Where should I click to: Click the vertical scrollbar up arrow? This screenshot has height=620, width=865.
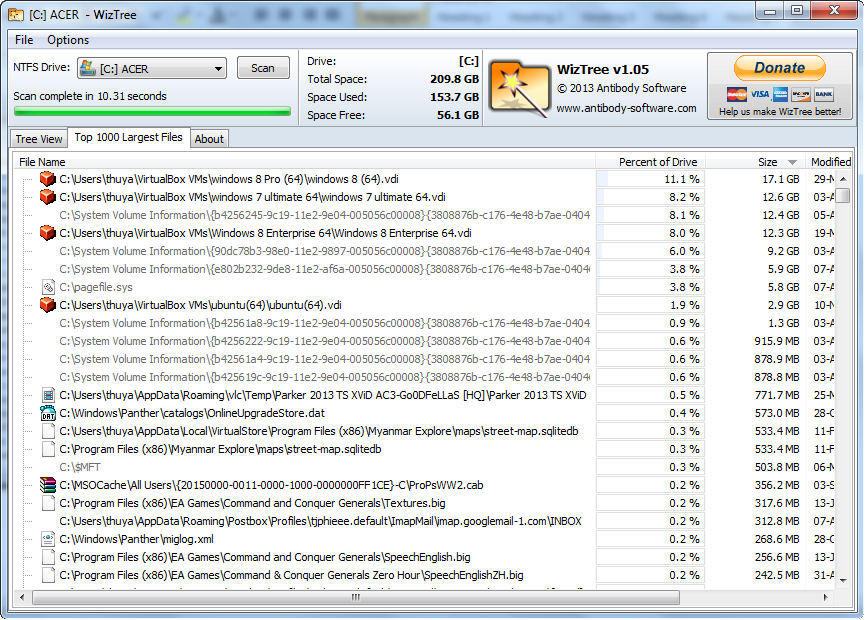click(843, 179)
